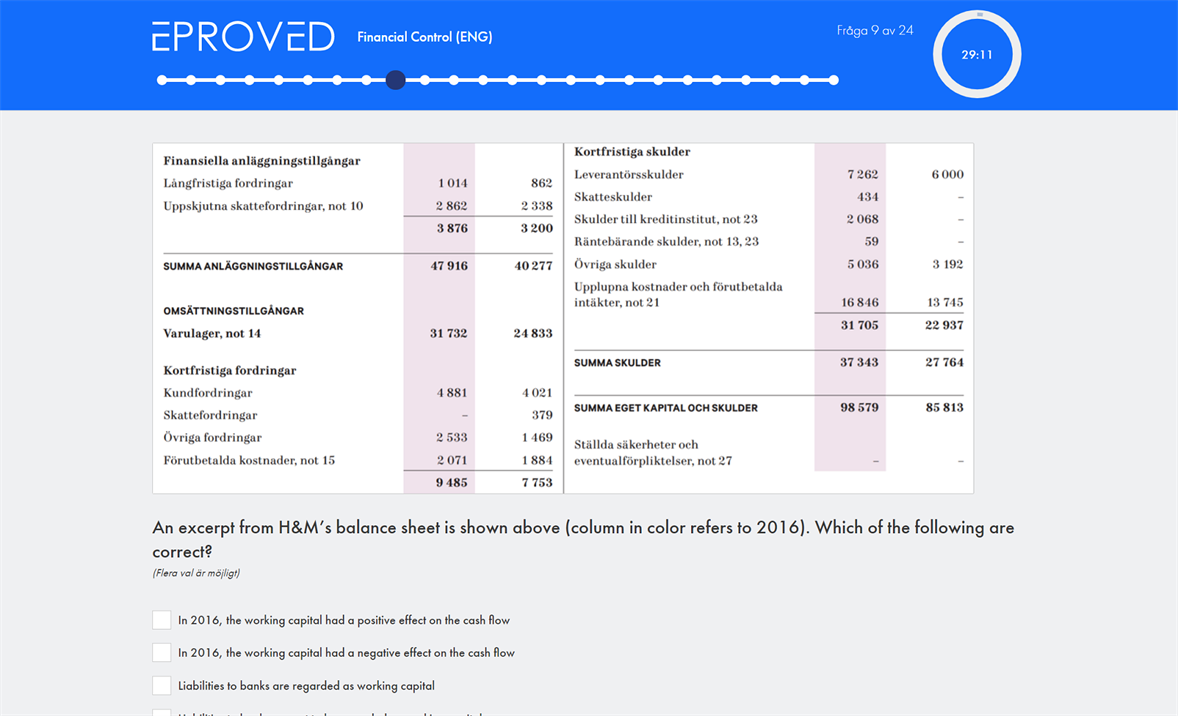Tick the liabilities to banks checkbox
Image resolution: width=1178 pixels, height=716 pixels.
162,686
